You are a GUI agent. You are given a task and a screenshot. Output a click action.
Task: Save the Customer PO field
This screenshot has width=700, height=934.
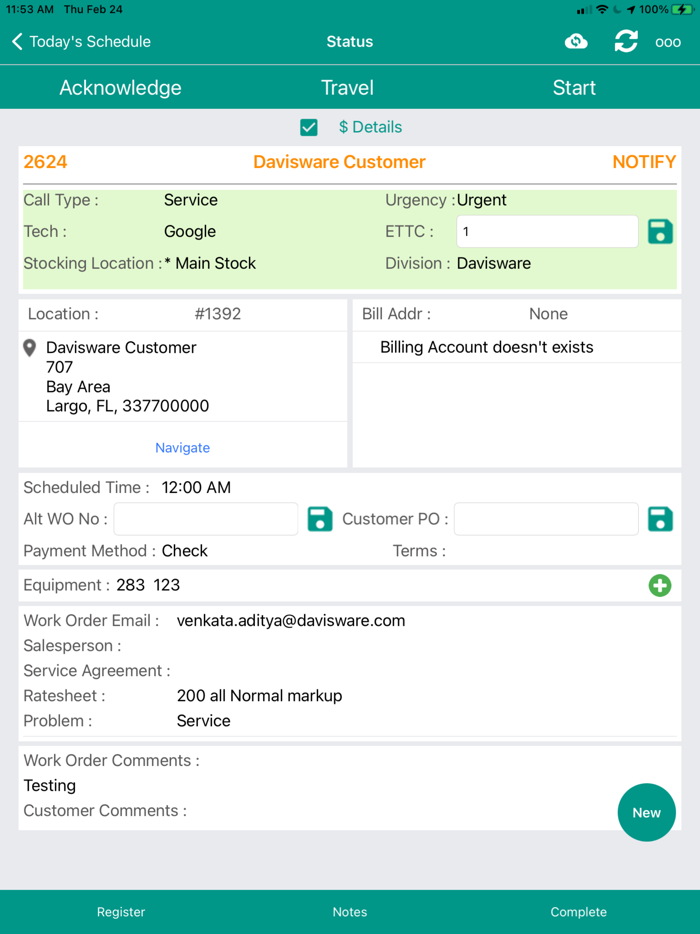coord(660,519)
